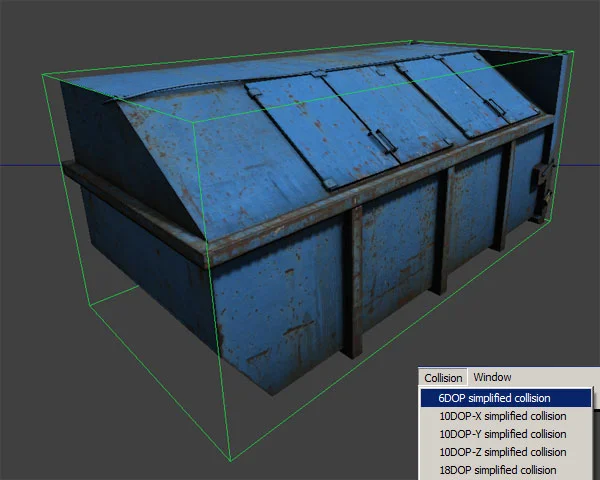Choose 18DOP simplified collision

pos(505,470)
